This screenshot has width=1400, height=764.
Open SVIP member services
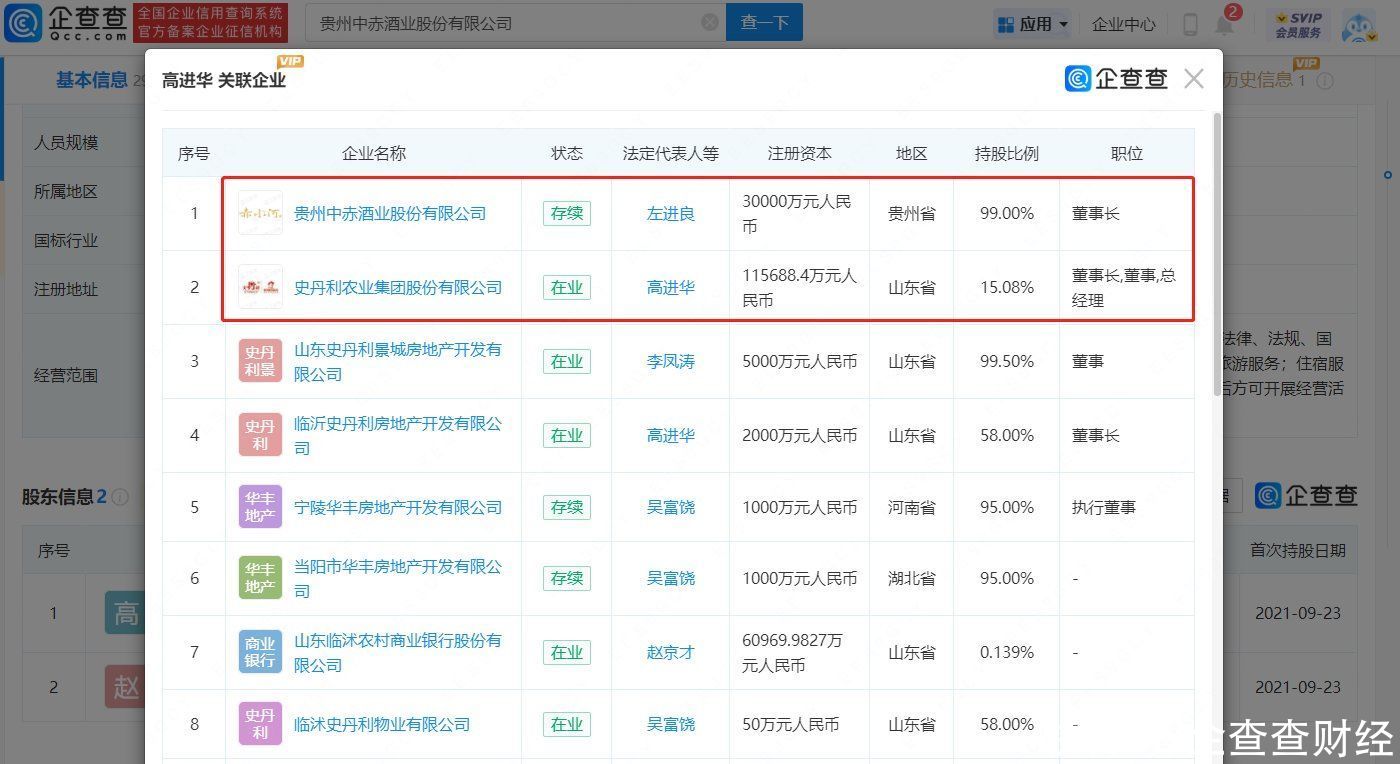(x=1298, y=25)
